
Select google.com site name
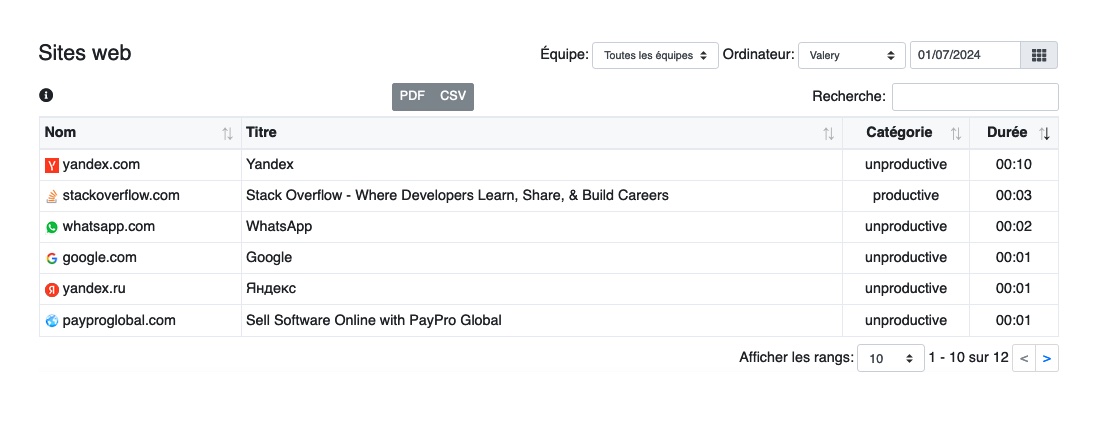tap(99, 257)
